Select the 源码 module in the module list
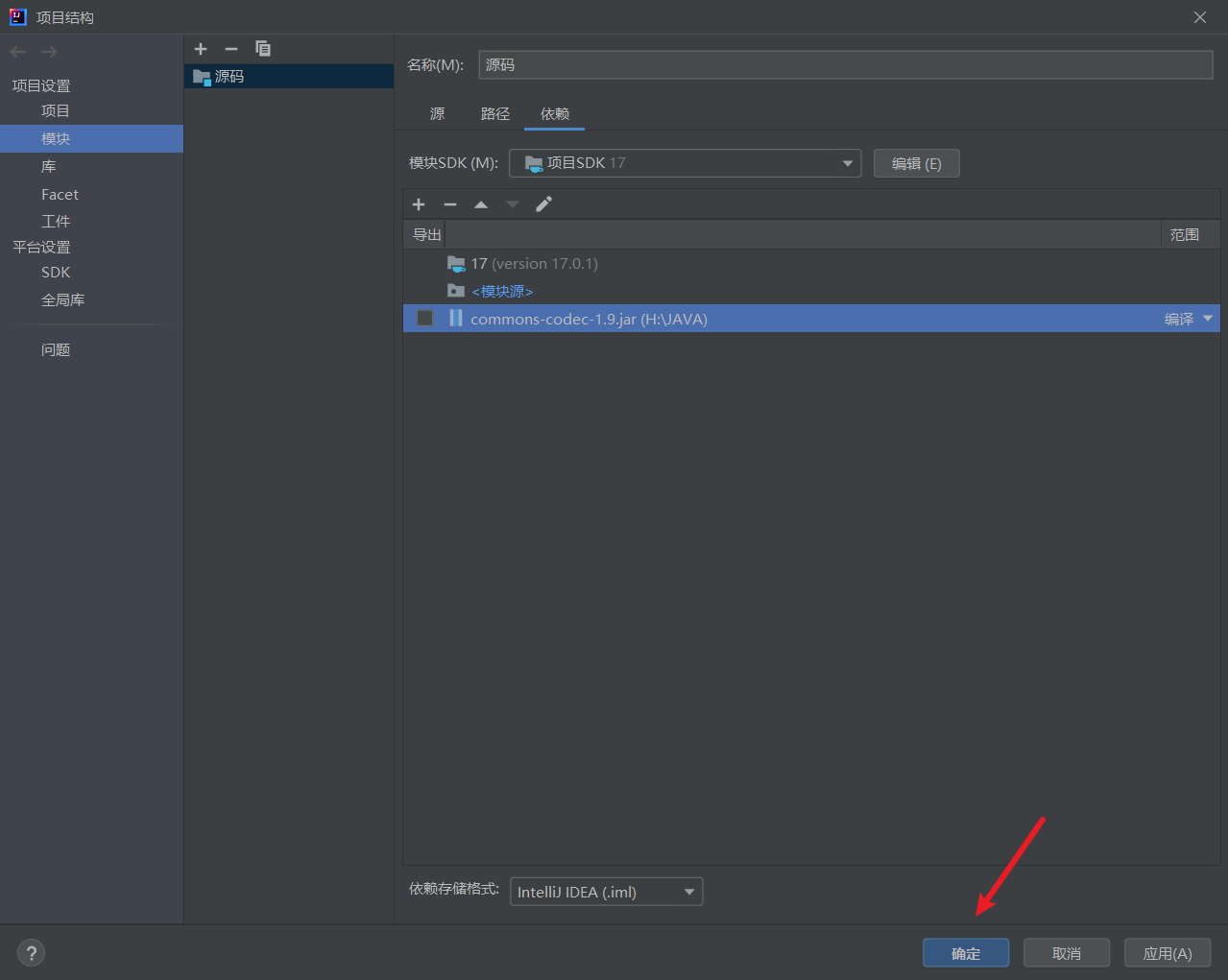This screenshot has width=1228, height=980. click(229, 77)
